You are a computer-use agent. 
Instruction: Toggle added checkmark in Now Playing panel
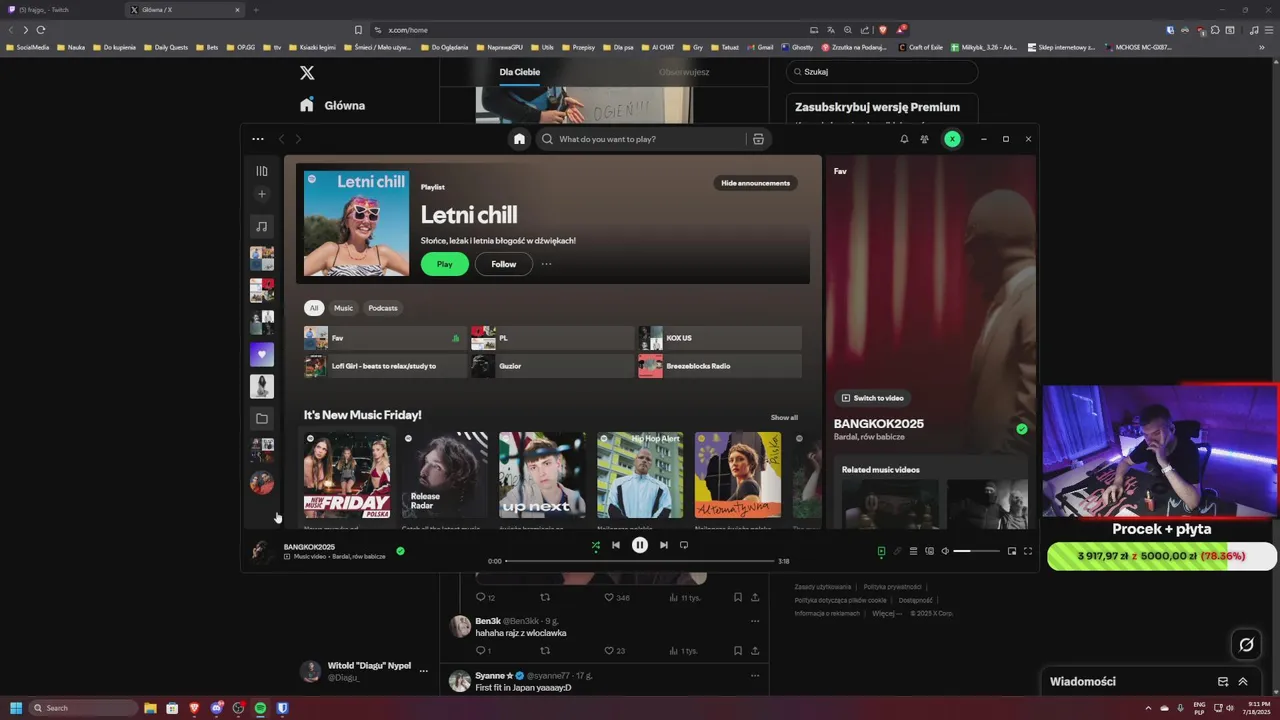click(1021, 429)
